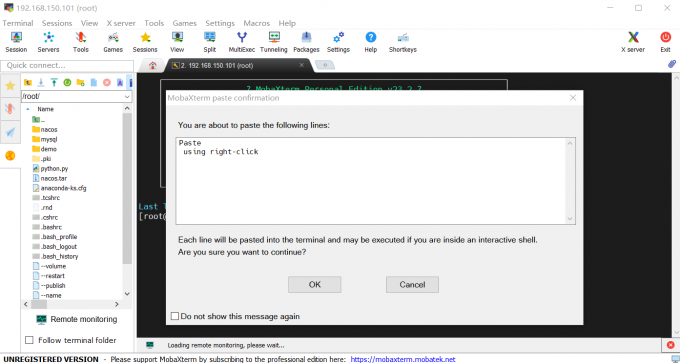This screenshot has height=363, width=680.
Task: Click the Quick connect input field
Action: point(67,65)
